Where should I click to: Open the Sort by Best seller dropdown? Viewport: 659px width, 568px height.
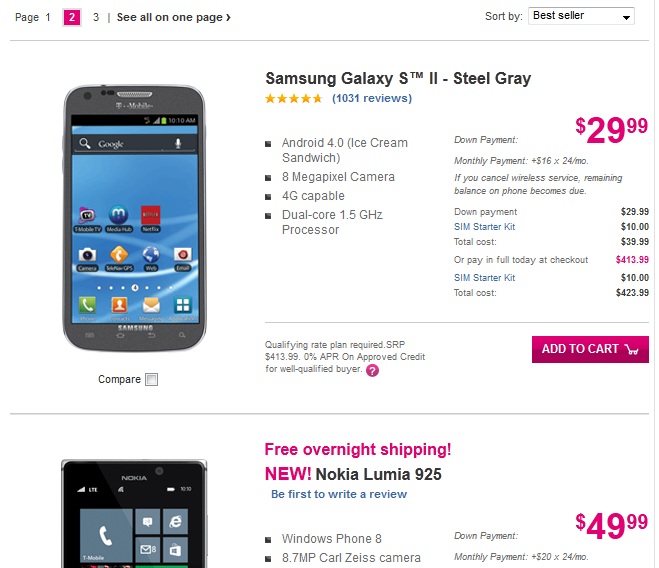pyautogui.click(x=581, y=16)
